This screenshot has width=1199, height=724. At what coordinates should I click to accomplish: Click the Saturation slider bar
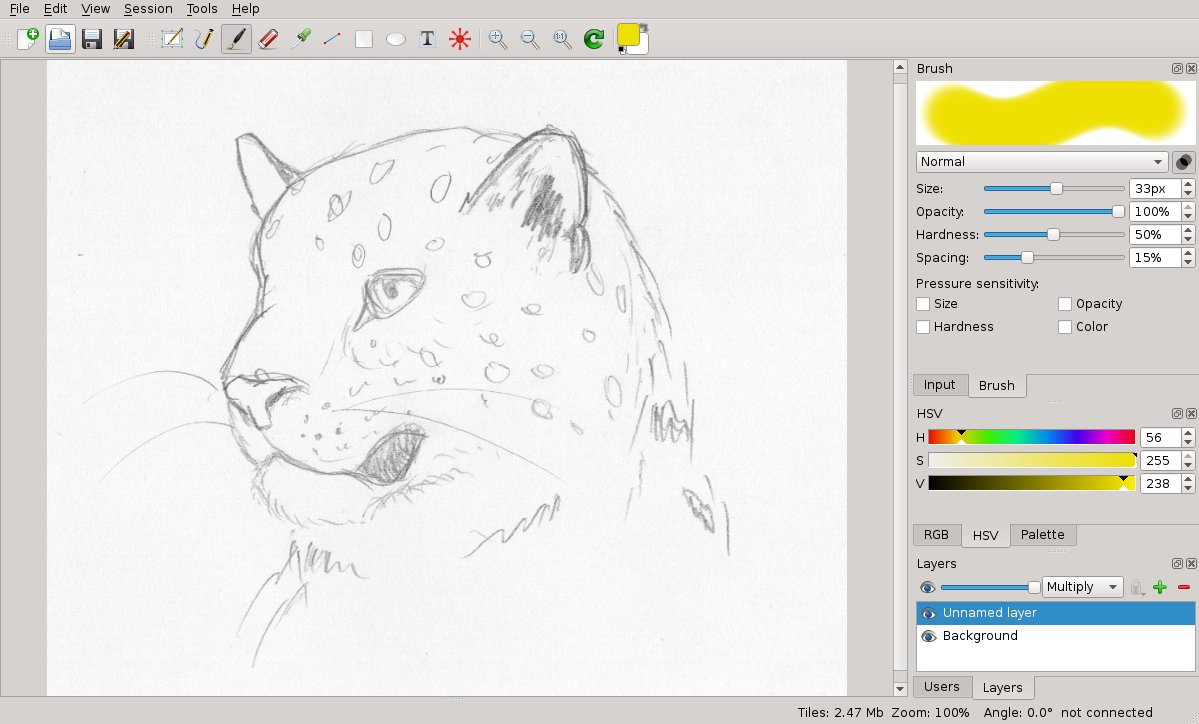(1032, 460)
